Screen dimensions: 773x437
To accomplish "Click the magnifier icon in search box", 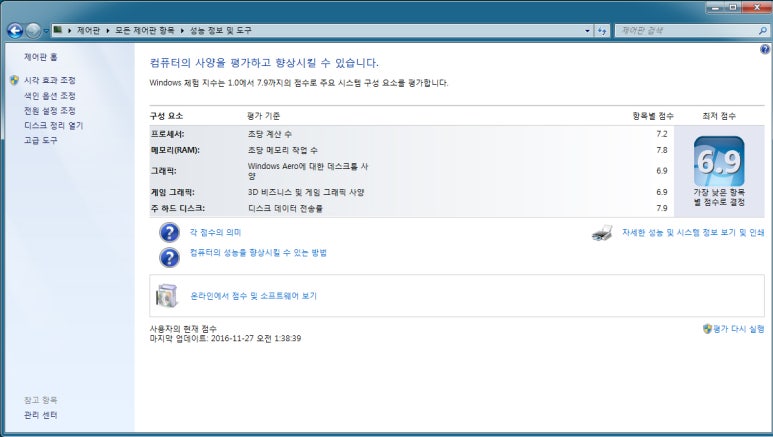I will click(x=763, y=31).
